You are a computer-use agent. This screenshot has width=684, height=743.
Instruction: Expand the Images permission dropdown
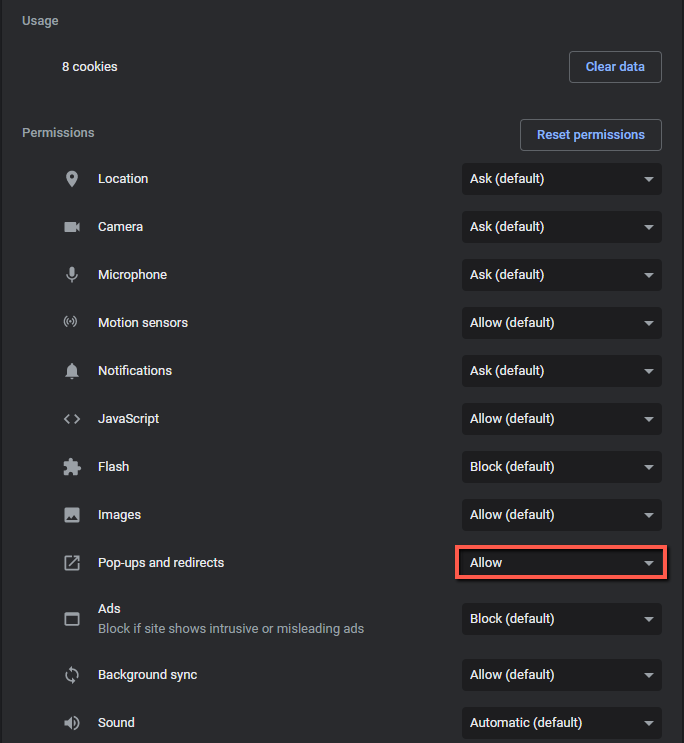(562, 515)
